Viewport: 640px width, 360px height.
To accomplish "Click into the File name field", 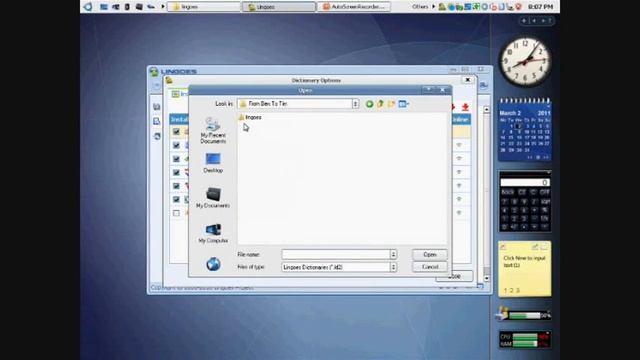I will (336, 254).
